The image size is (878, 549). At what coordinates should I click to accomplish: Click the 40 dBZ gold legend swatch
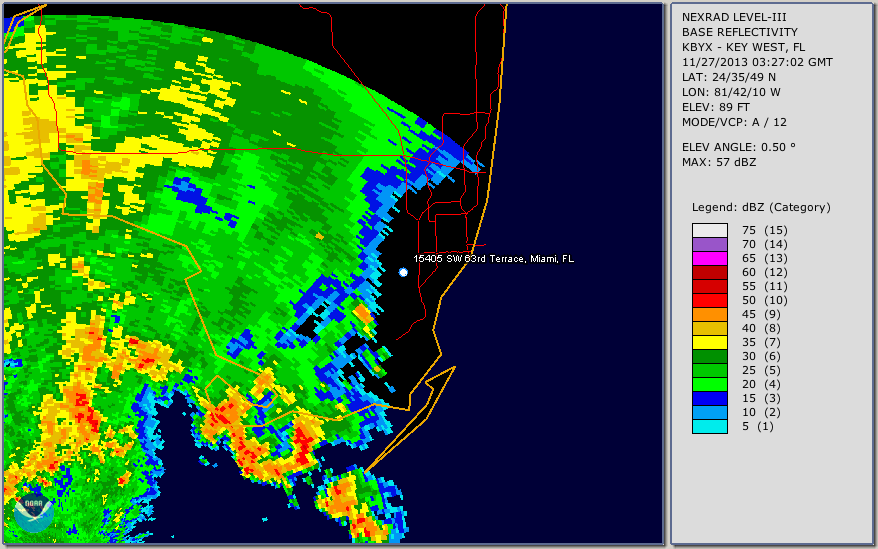point(709,328)
